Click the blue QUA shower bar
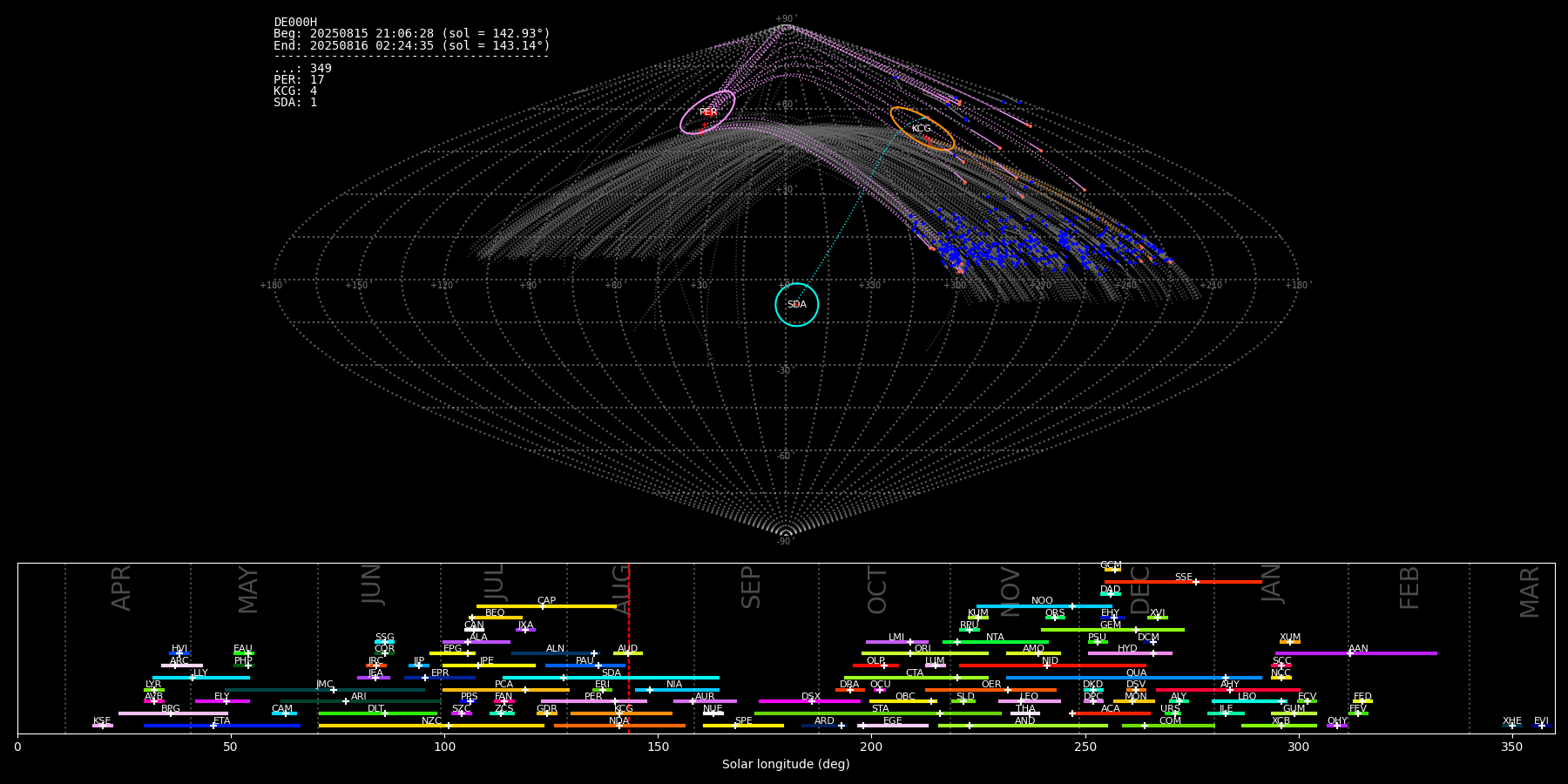This screenshot has height=784, width=1568. (x=1134, y=678)
